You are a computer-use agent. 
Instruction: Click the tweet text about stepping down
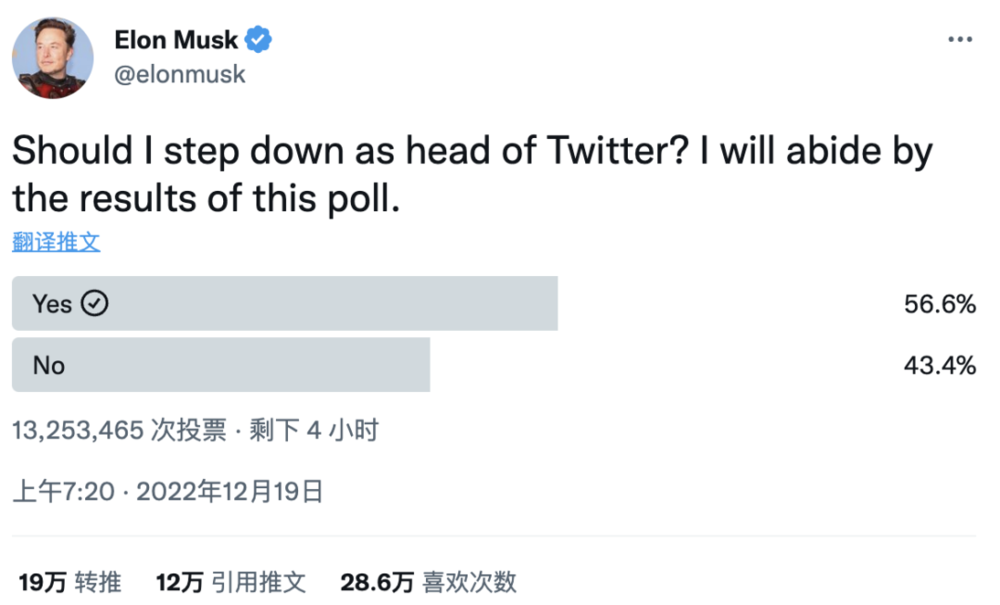click(472, 175)
